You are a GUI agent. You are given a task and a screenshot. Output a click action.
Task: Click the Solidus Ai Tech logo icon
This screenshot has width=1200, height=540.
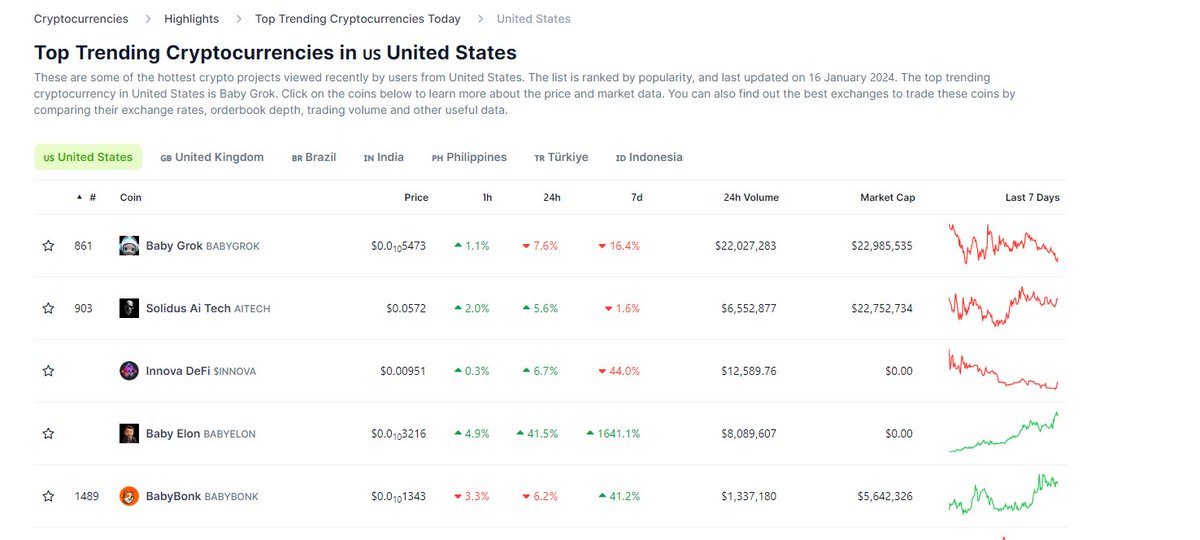[x=129, y=309]
